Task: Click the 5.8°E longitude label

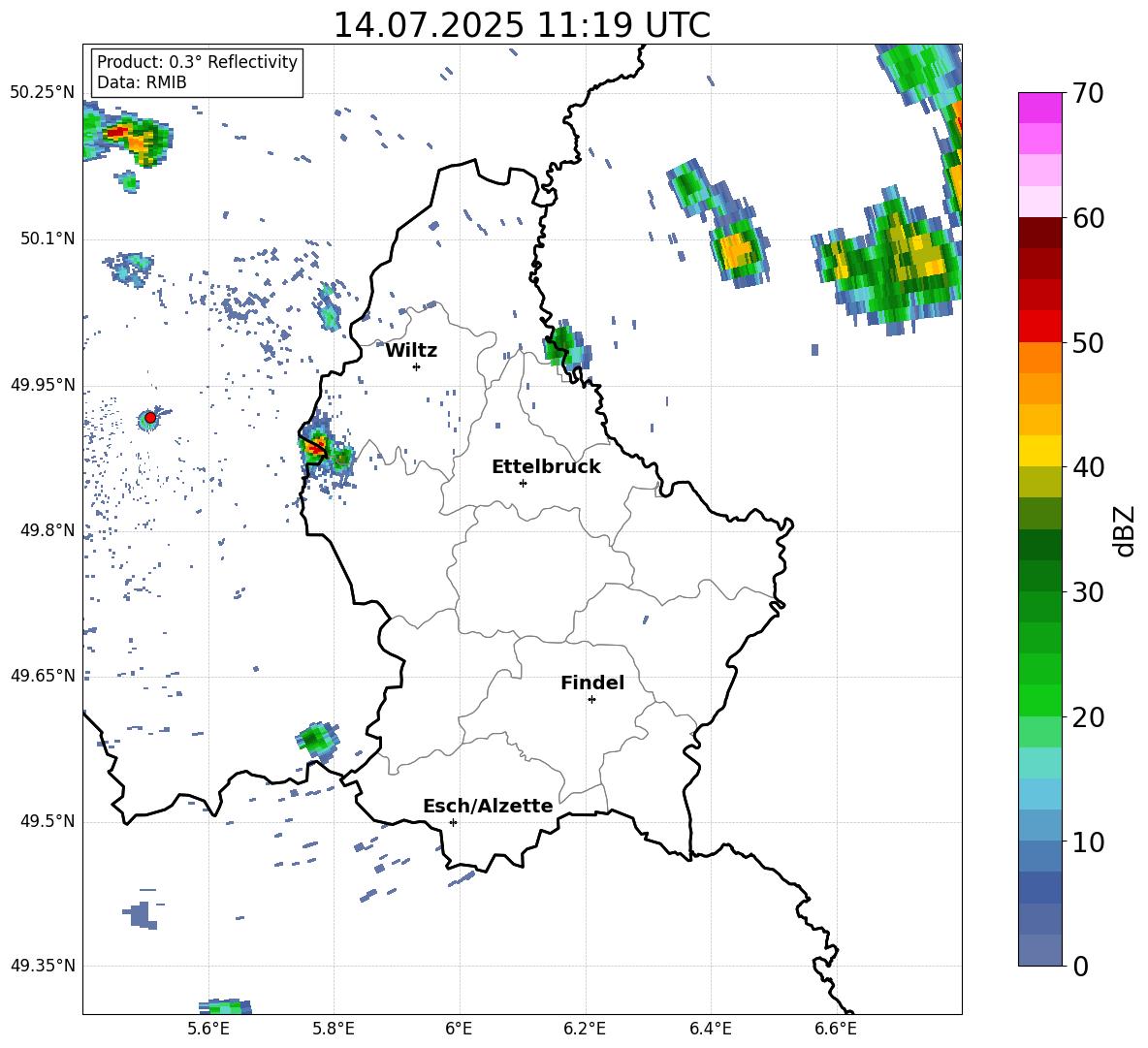Action: [x=334, y=1029]
